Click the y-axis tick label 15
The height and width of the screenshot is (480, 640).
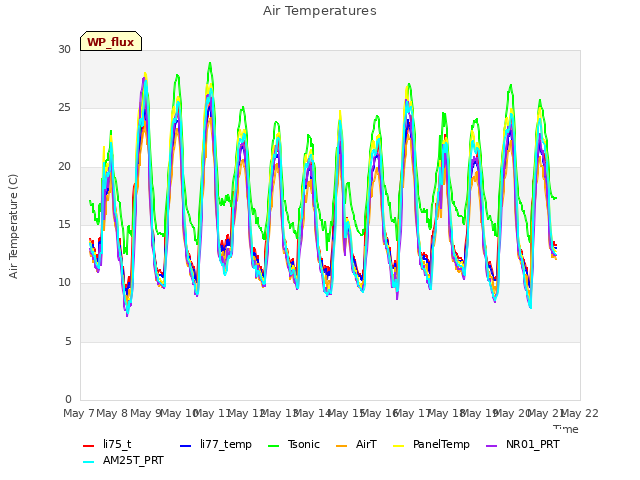coord(64,224)
